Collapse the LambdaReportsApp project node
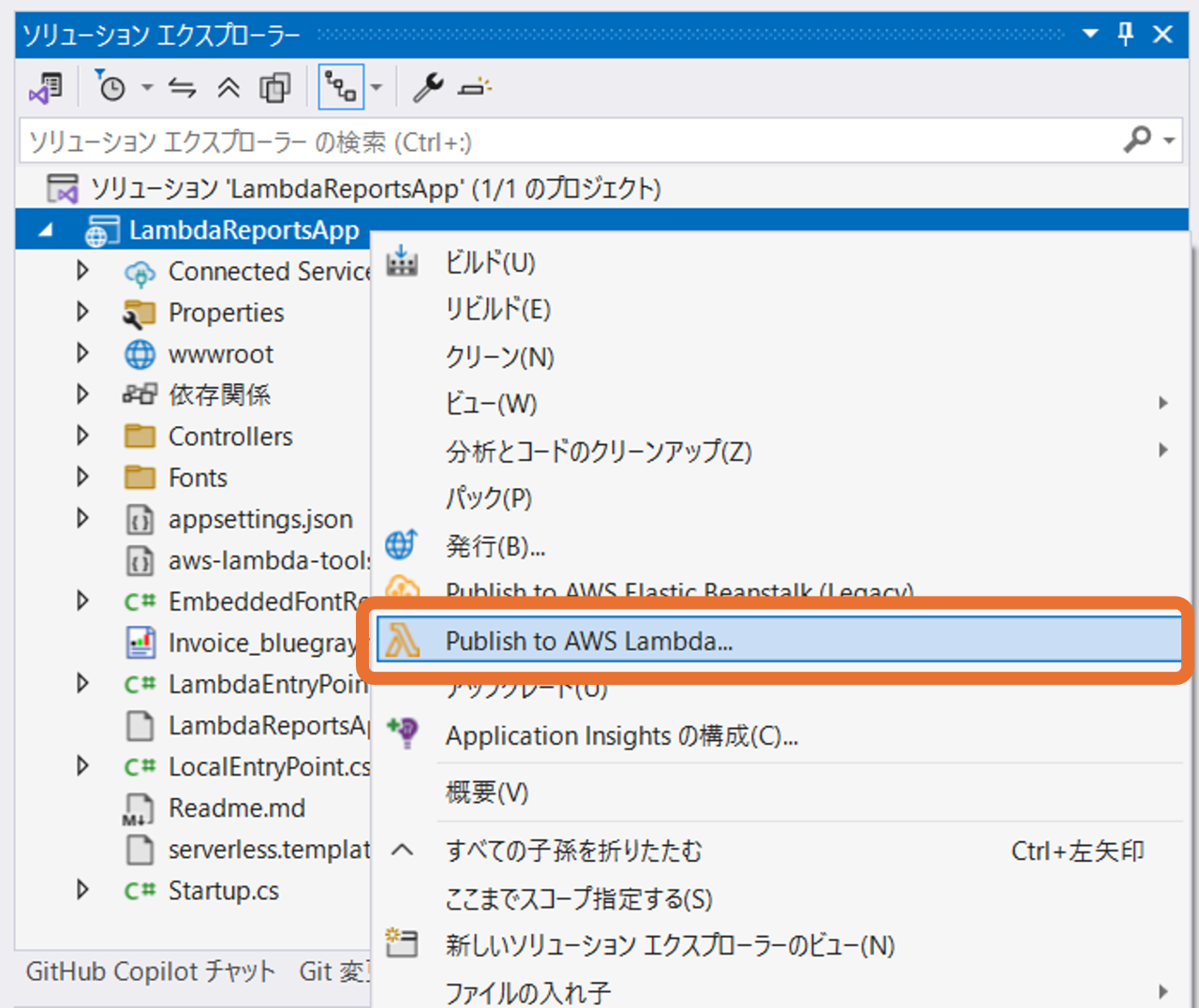This screenshot has height=1008, width=1199. pos(45,230)
